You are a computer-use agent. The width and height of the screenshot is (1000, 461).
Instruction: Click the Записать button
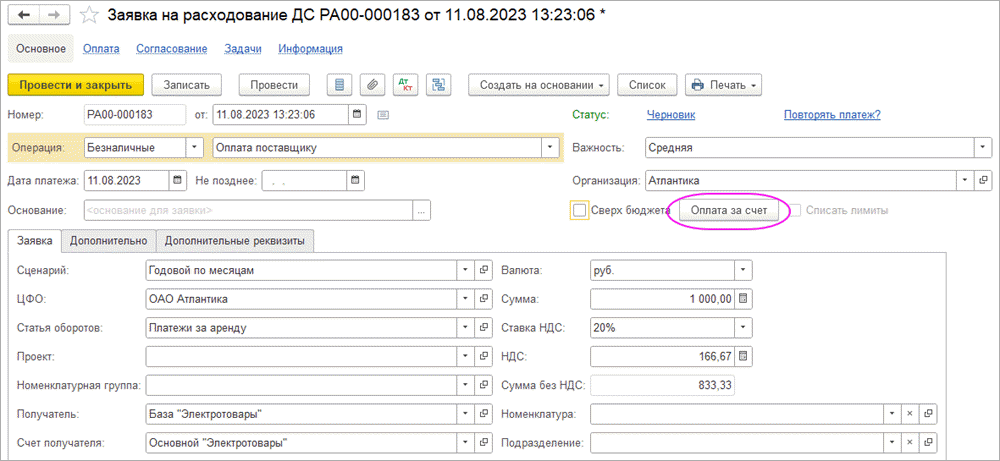coord(187,85)
